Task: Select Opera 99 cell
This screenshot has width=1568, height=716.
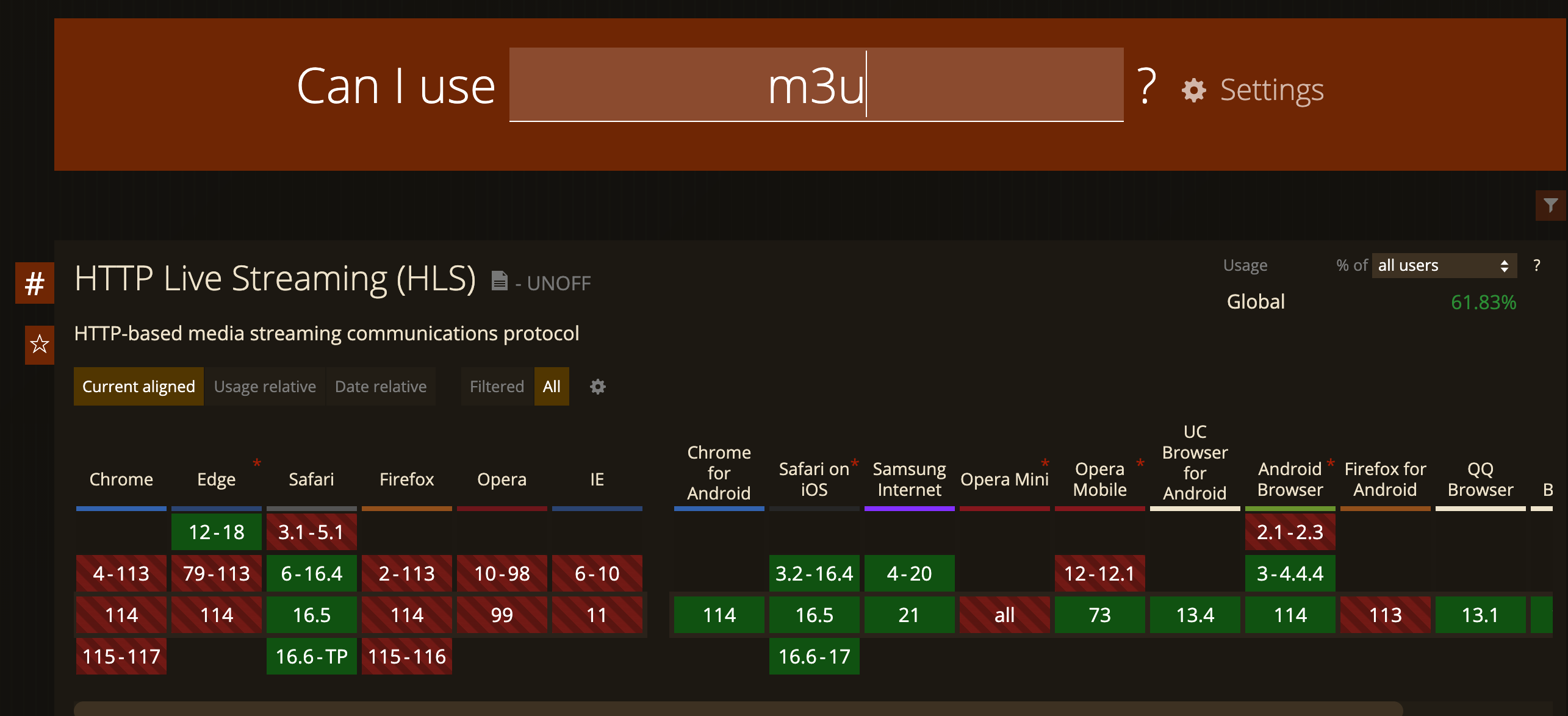Action: [x=502, y=615]
